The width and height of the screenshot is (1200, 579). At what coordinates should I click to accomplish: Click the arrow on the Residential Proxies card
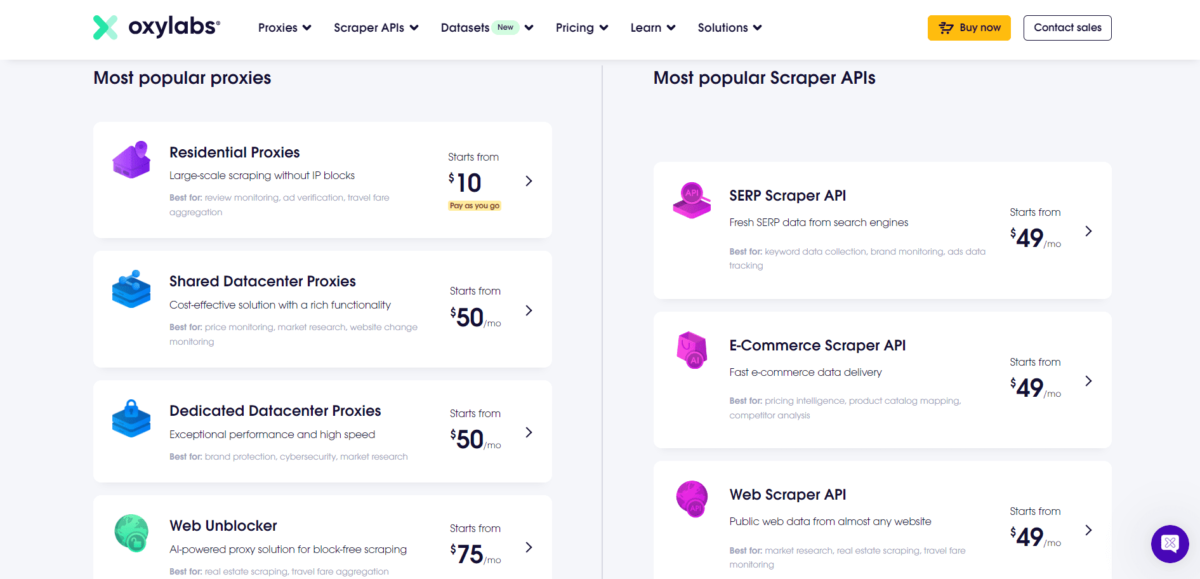[x=529, y=181]
